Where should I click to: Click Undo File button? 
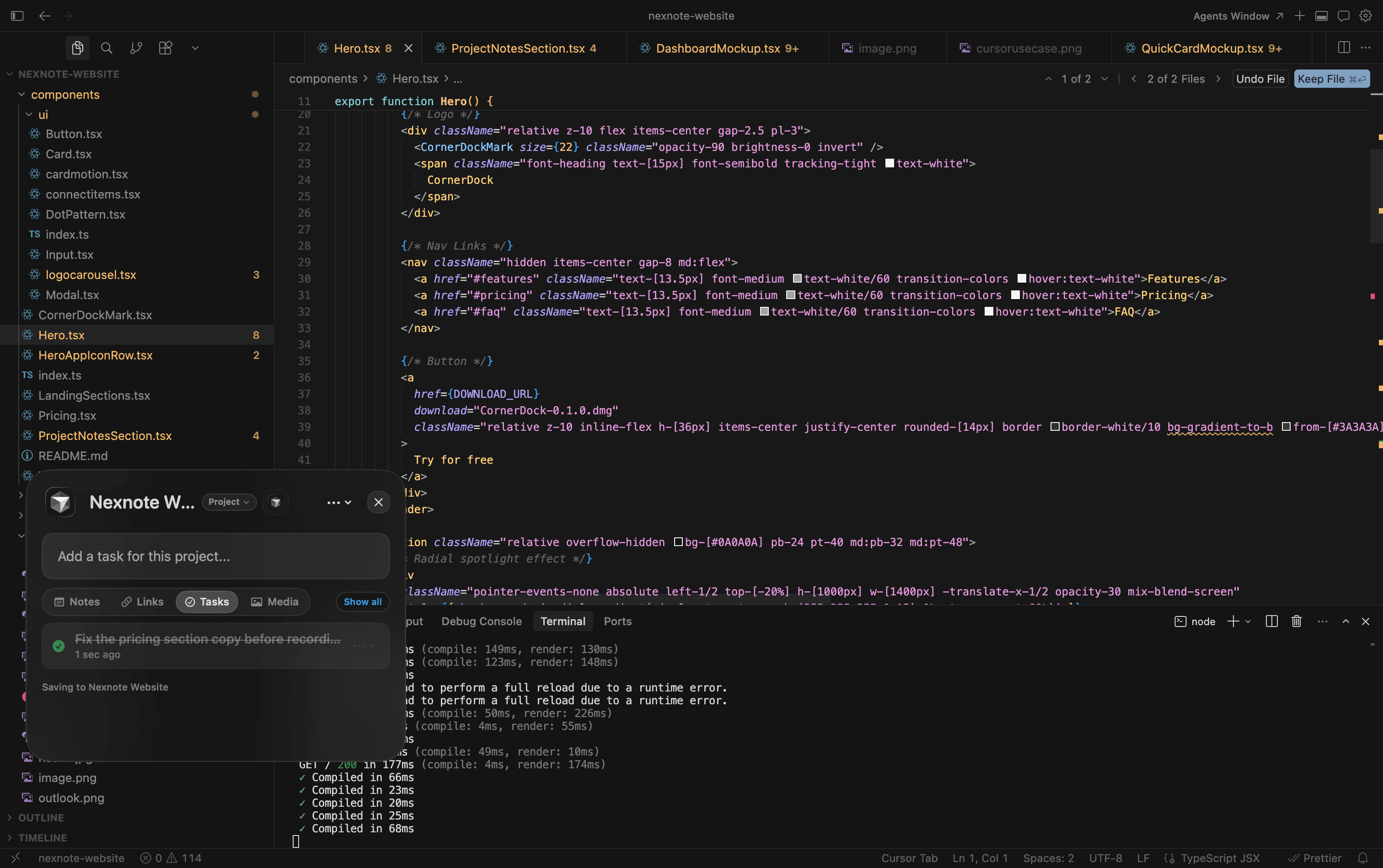[x=1260, y=79]
